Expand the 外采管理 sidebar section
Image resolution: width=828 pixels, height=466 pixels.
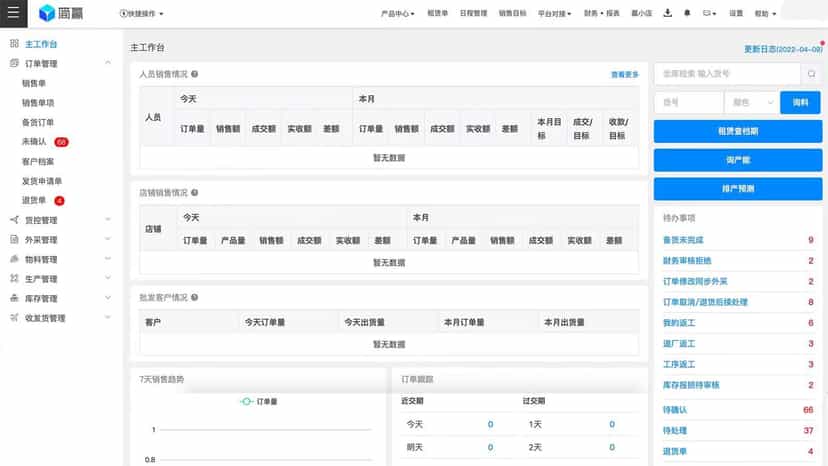click(108, 239)
